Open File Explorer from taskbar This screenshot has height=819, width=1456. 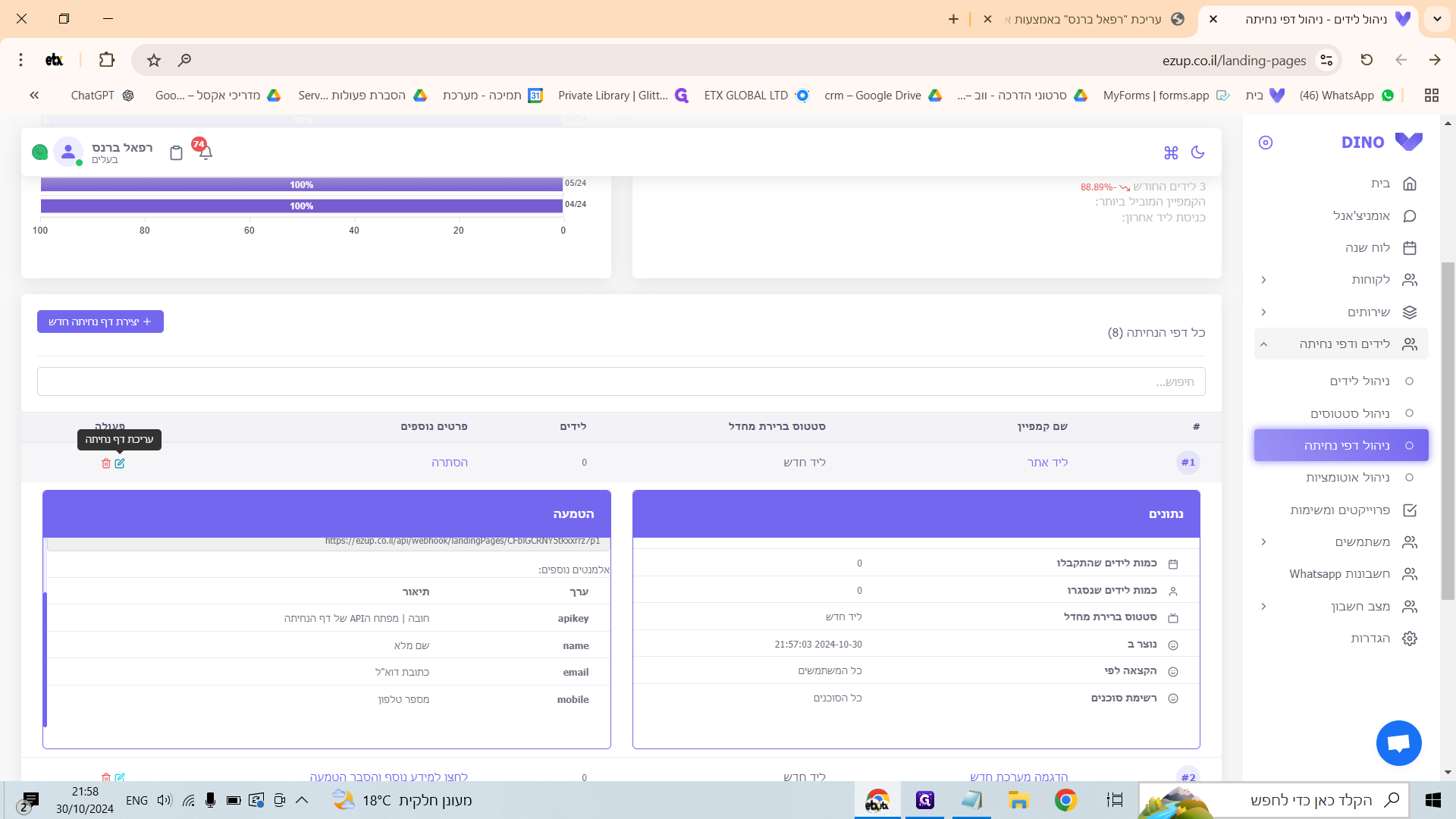pyautogui.click(x=1018, y=800)
